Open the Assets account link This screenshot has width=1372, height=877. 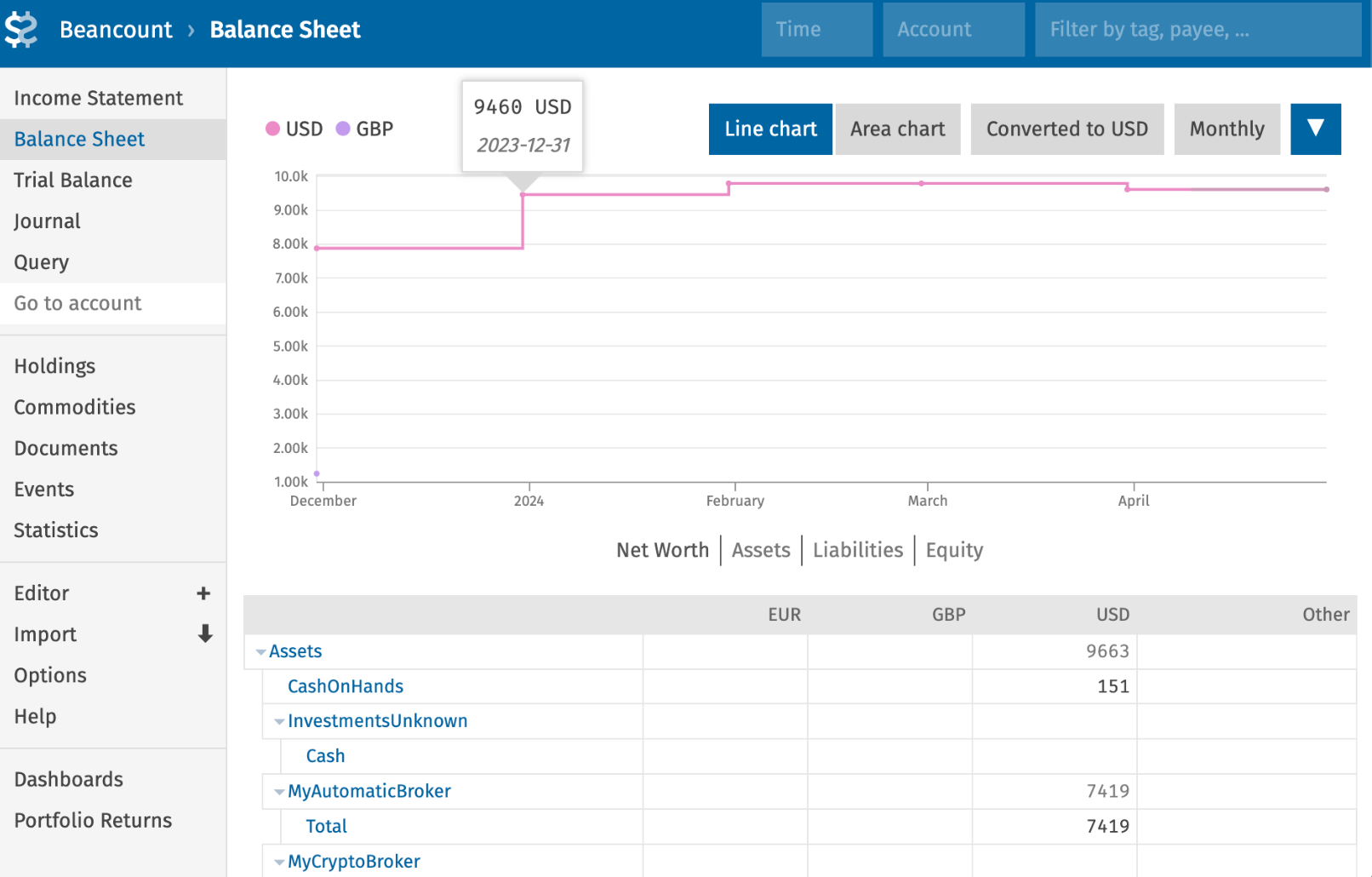[295, 651]
